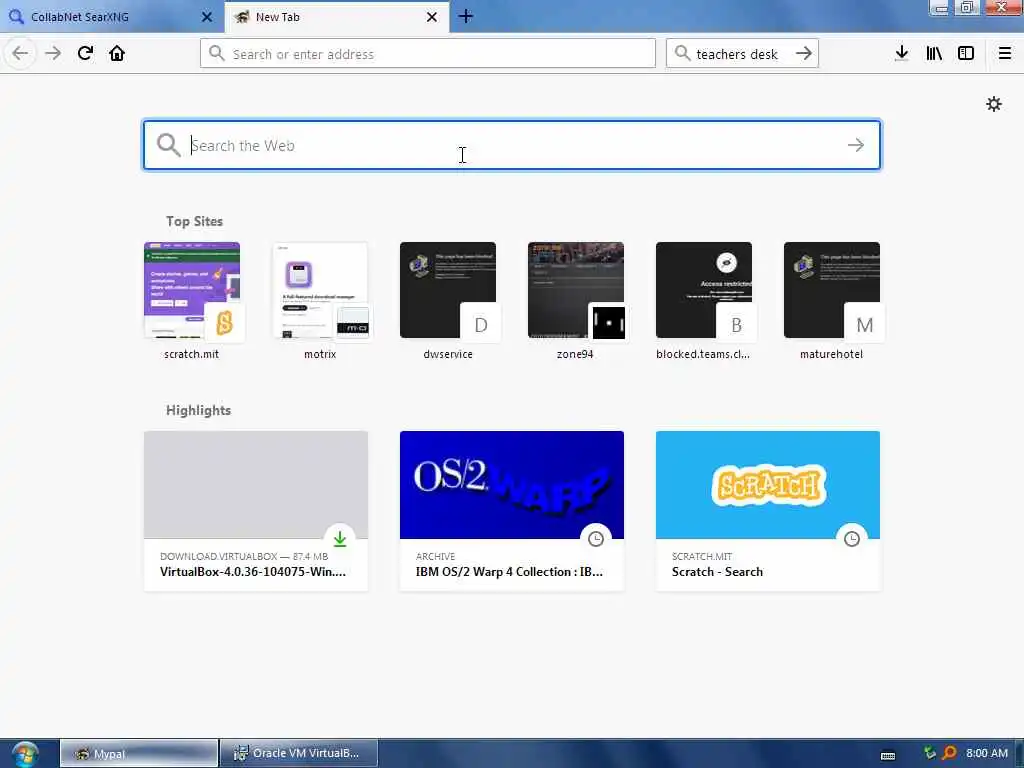Reload the current page
1024x768 pixels.
[85, 54]
